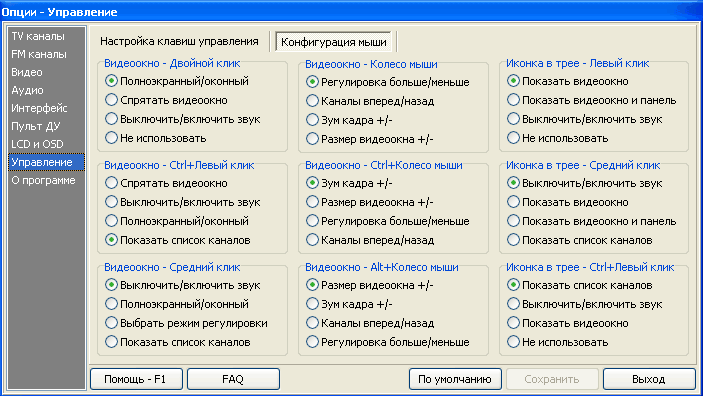Select Не использовать for Двойной клик
Viewport: 703px width, 396px height.
point(156,138)
